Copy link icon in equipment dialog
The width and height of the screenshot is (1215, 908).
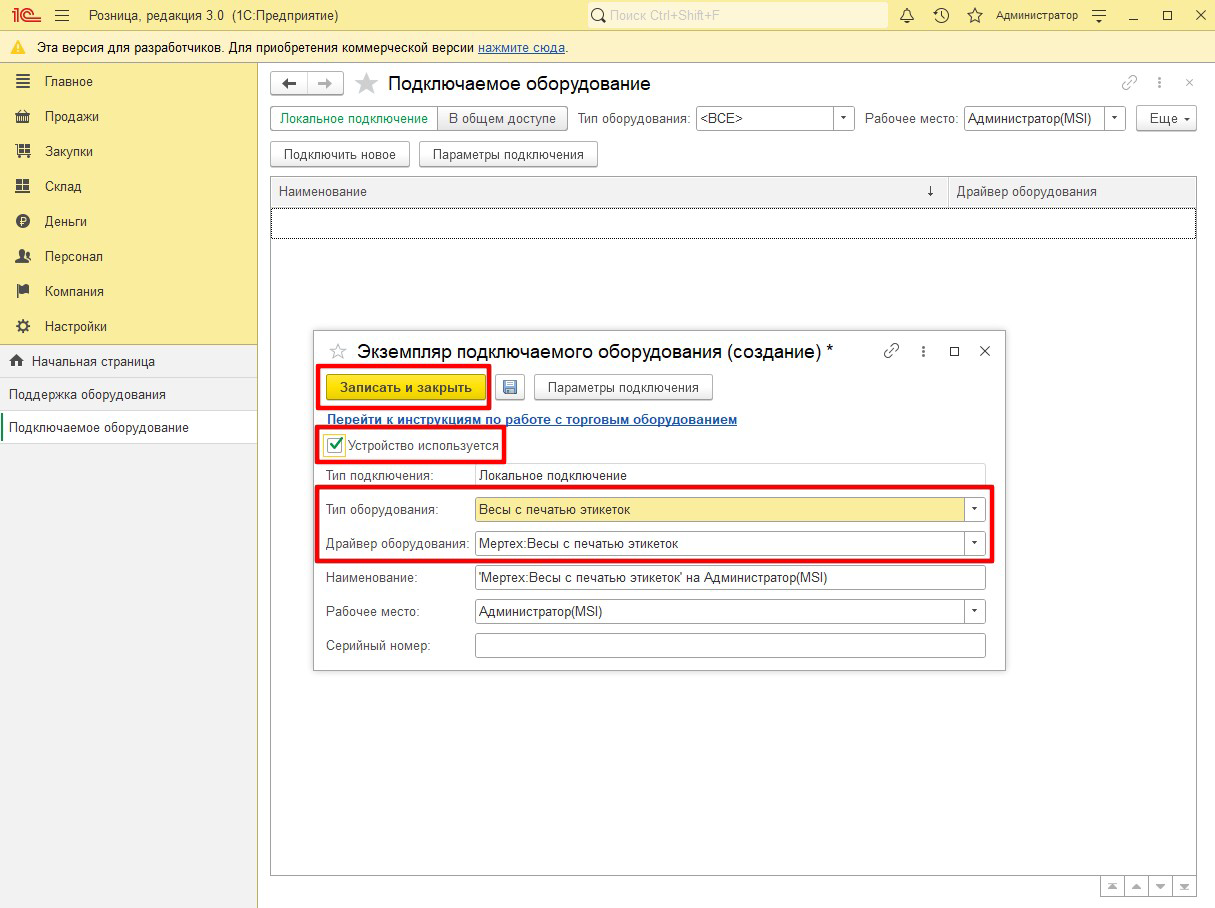click(892, 351)
